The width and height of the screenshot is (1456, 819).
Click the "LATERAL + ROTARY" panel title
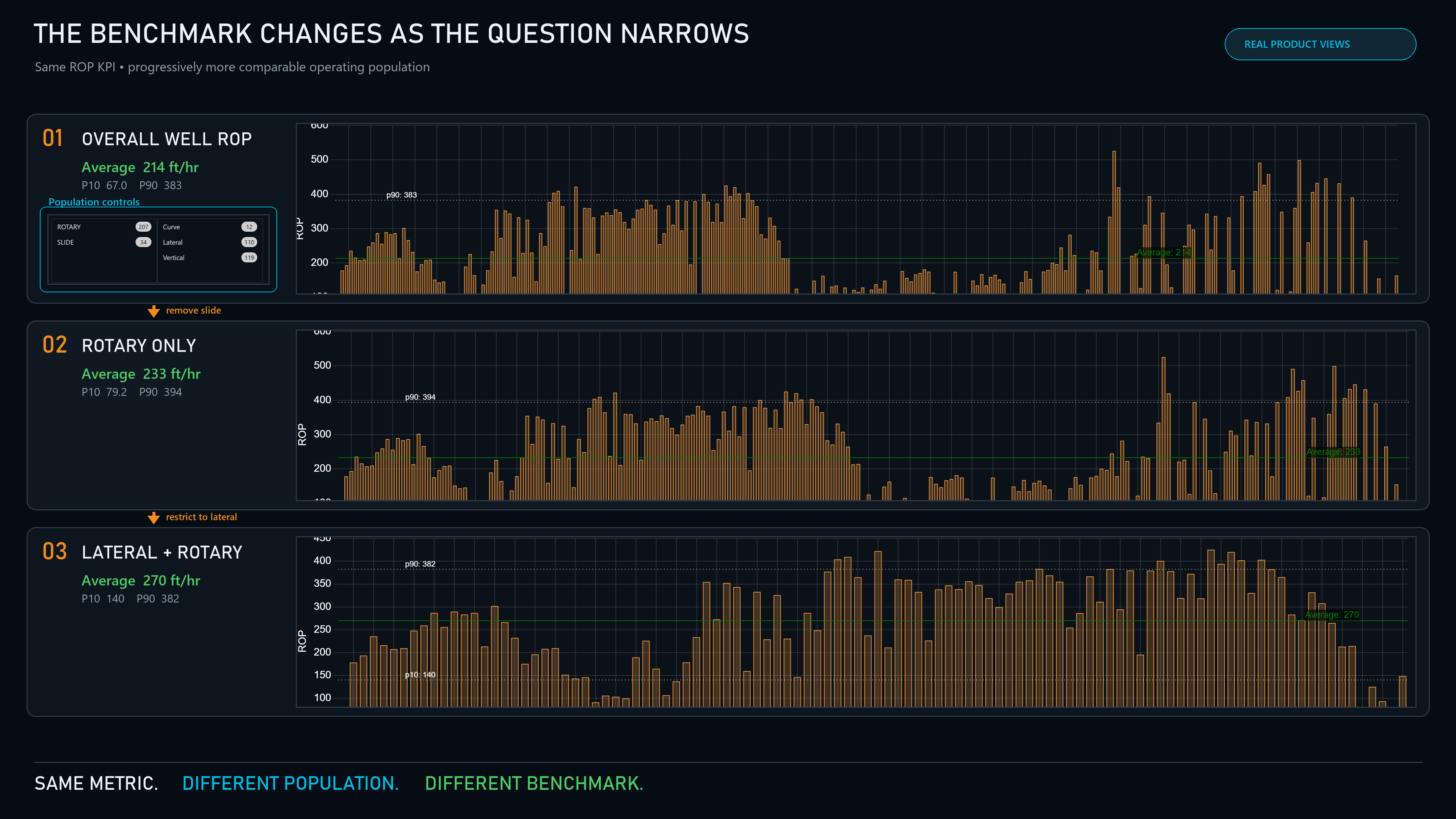(x=162, y=552)
